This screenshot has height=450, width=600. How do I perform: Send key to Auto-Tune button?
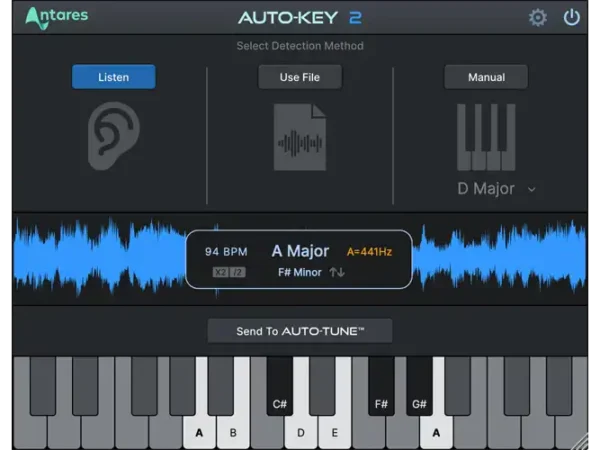coord(300,331)
